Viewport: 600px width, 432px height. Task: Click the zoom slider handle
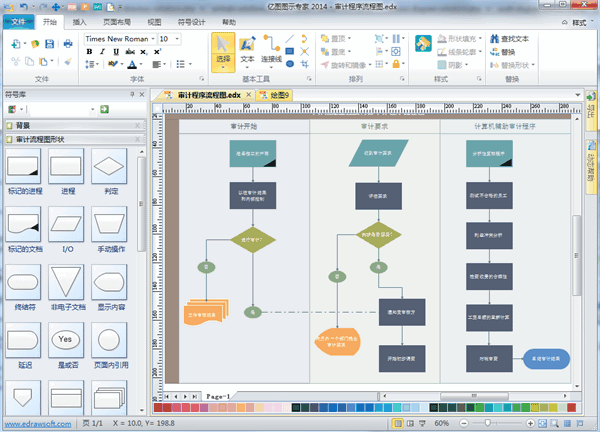[x=488, y=423]
